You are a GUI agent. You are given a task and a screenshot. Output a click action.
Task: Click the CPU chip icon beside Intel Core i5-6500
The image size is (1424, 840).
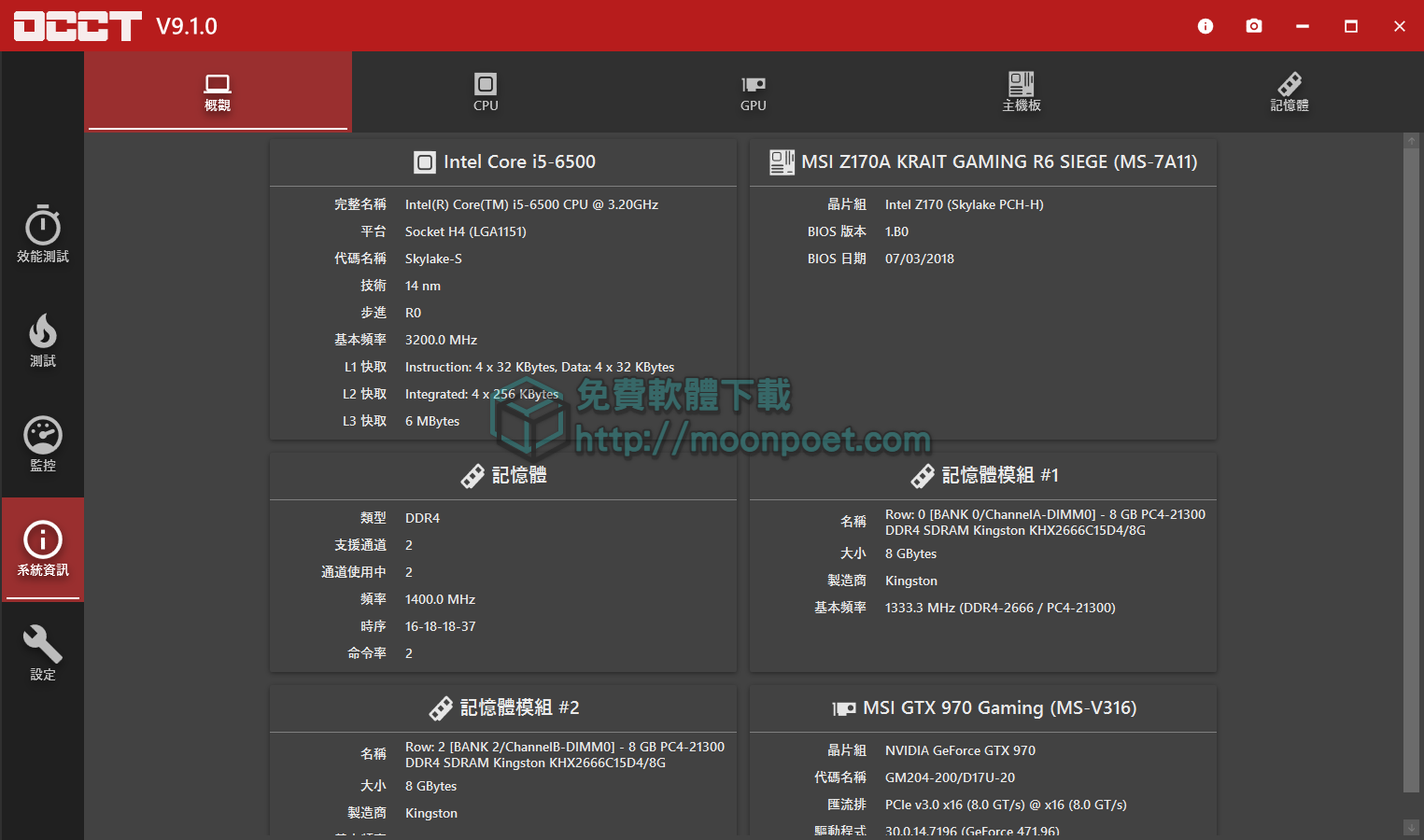425,161
